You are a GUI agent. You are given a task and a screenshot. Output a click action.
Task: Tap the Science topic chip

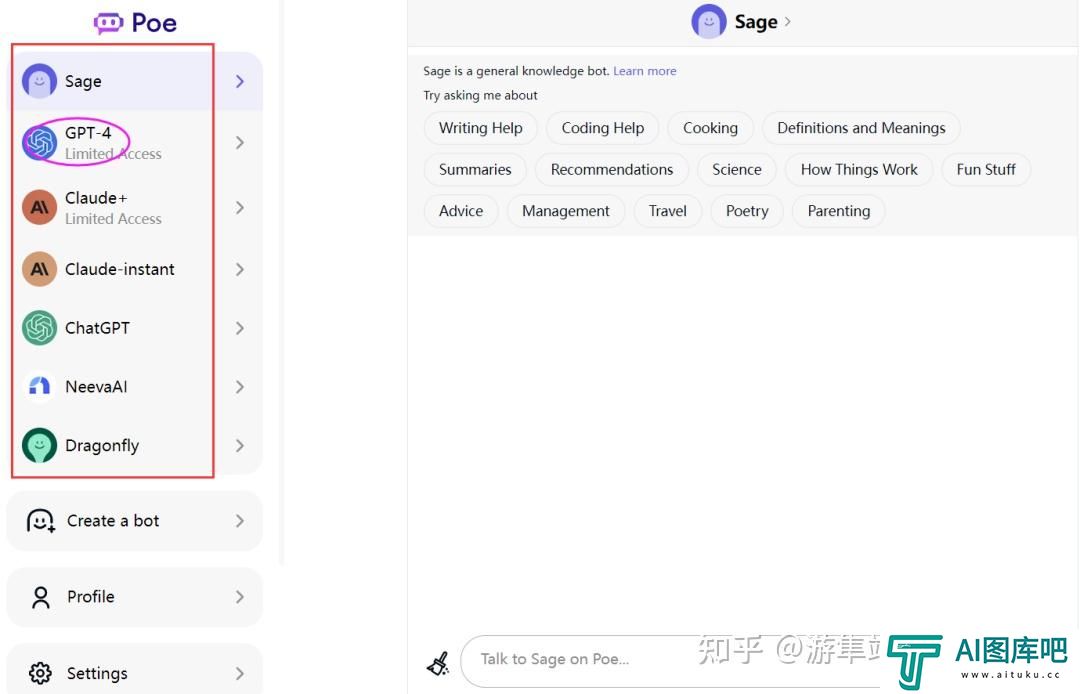coord(736,169)
